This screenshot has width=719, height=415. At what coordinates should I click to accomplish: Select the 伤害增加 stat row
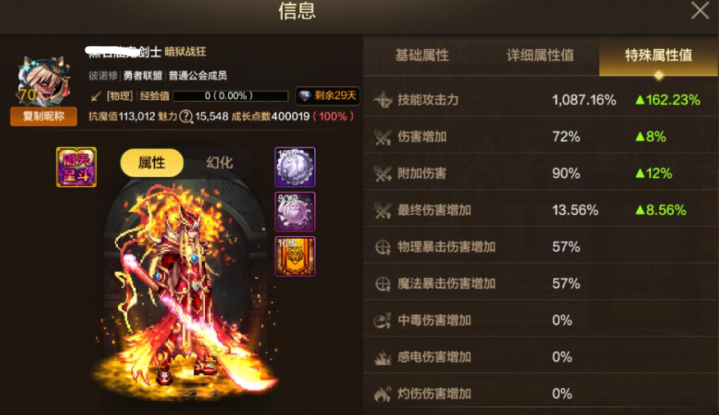click(541, 136)
